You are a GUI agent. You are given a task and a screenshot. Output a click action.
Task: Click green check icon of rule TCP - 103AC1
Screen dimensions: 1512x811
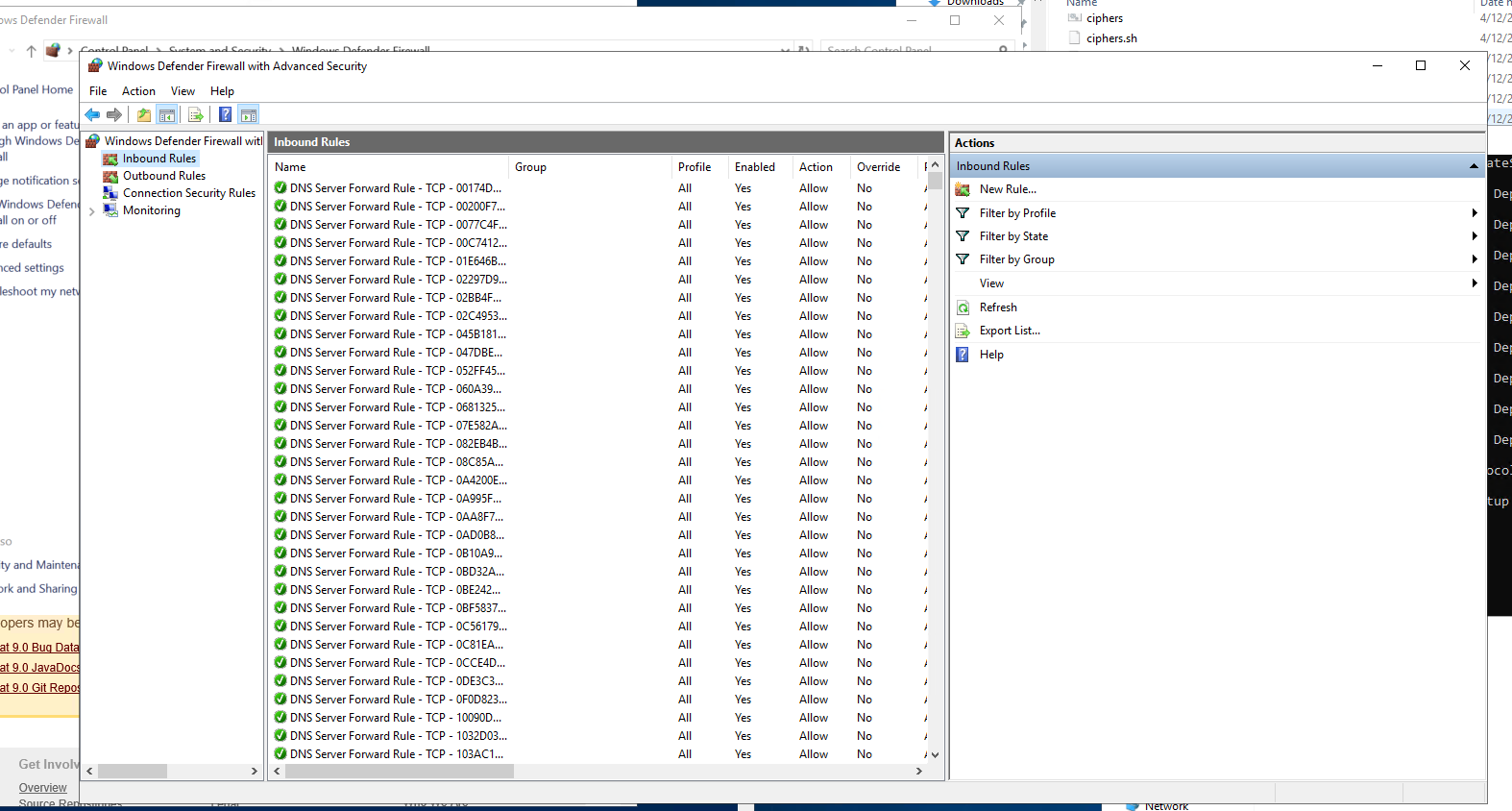pyautogui.click(x=280, y=754)
